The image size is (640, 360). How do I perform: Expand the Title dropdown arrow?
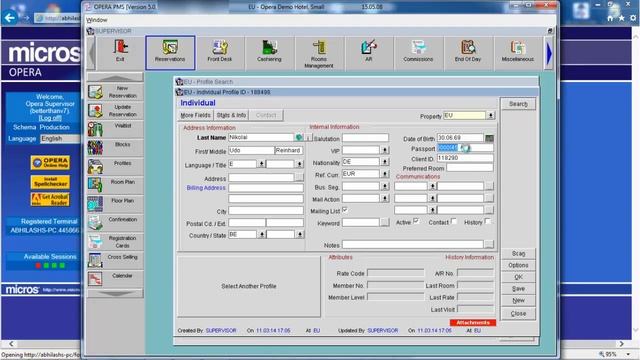pyautogui.click(x=300, y=164)
